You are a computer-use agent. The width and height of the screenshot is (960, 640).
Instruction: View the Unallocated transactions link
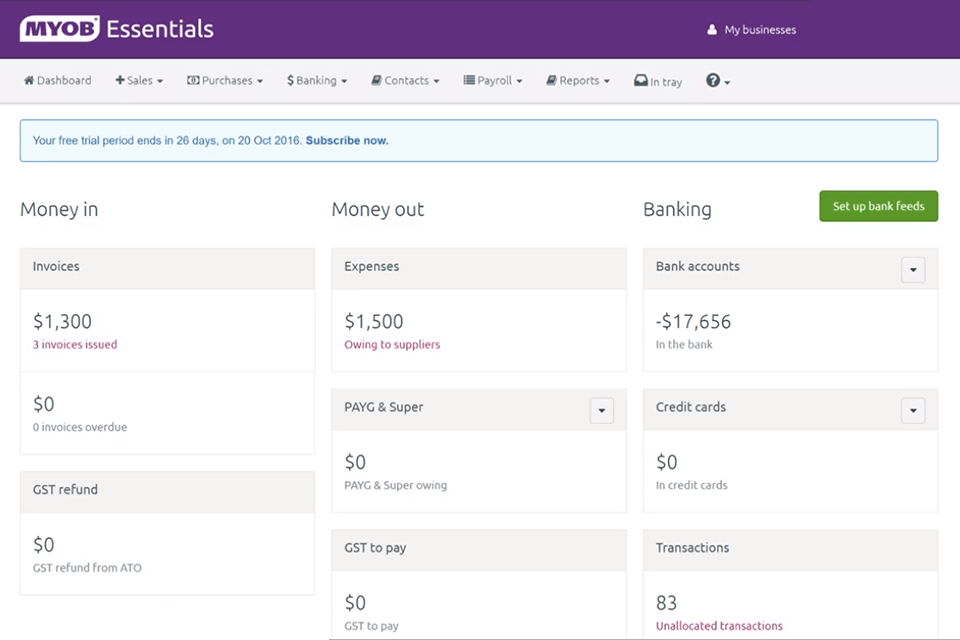pyautogui.click(x=719, y=626)
